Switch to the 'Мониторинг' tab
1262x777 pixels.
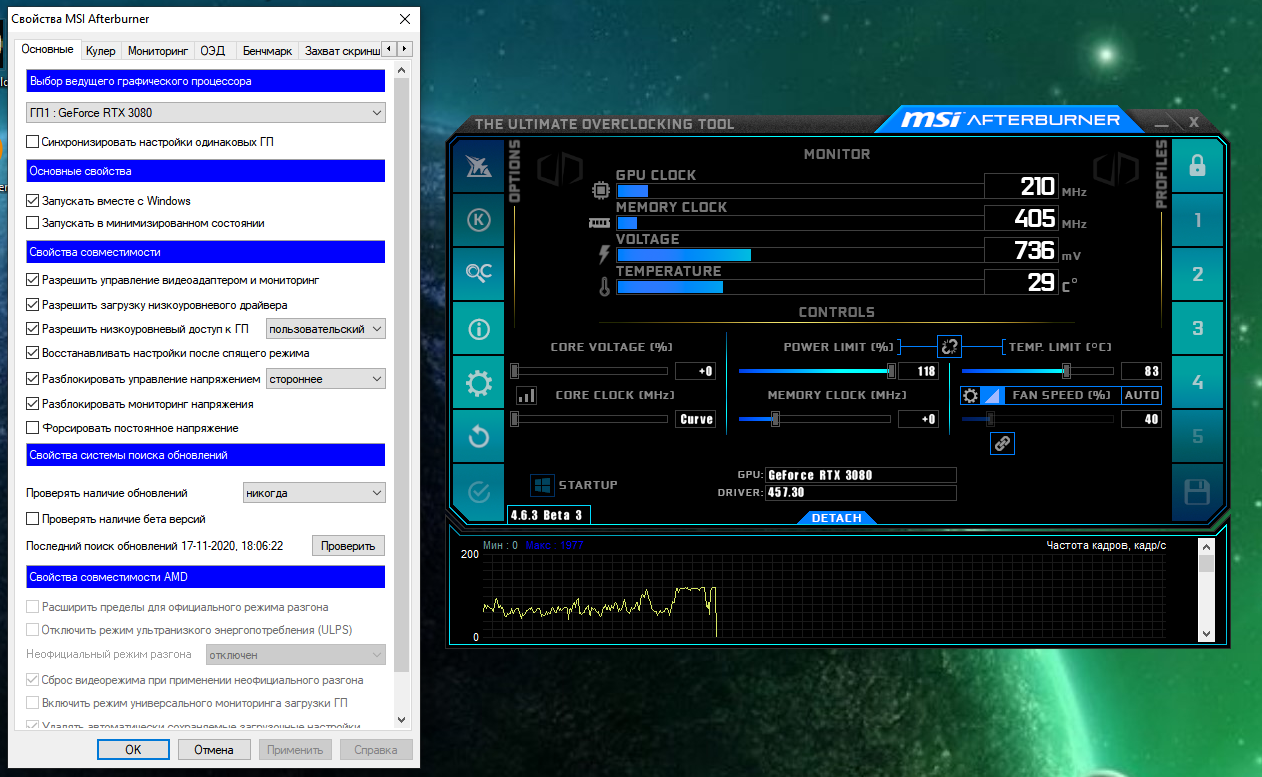[158, 50]
